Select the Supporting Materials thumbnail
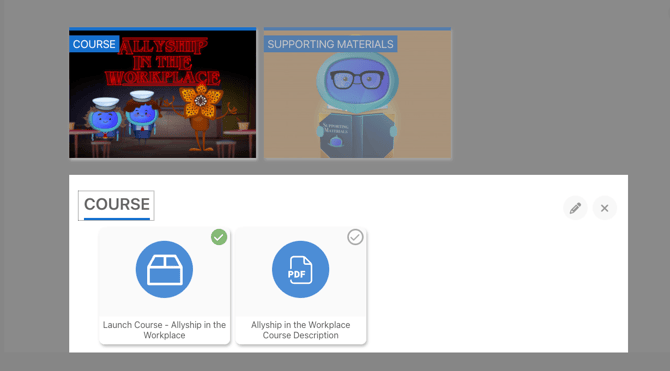The width and height of the screenshot is (670, 371). tap(357, 93)
